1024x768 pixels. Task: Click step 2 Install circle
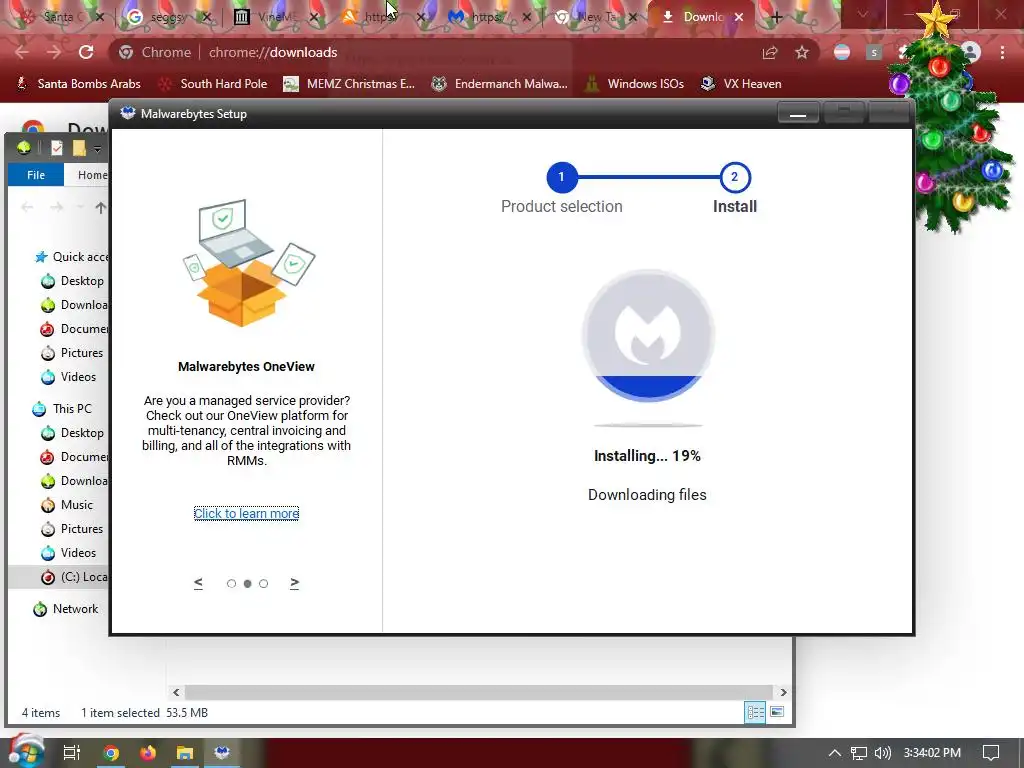735,177
